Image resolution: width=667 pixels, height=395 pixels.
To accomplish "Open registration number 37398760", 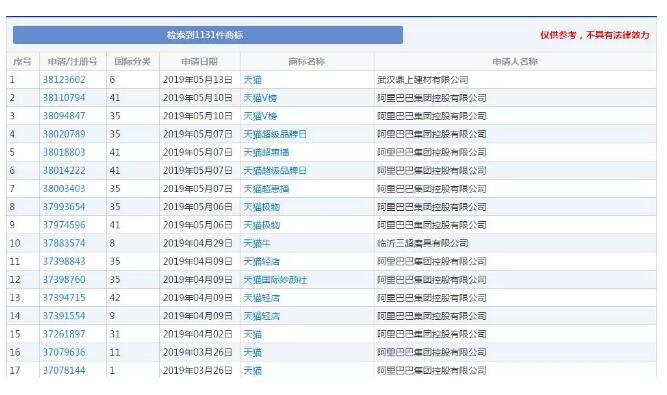I will click(64, 279).
